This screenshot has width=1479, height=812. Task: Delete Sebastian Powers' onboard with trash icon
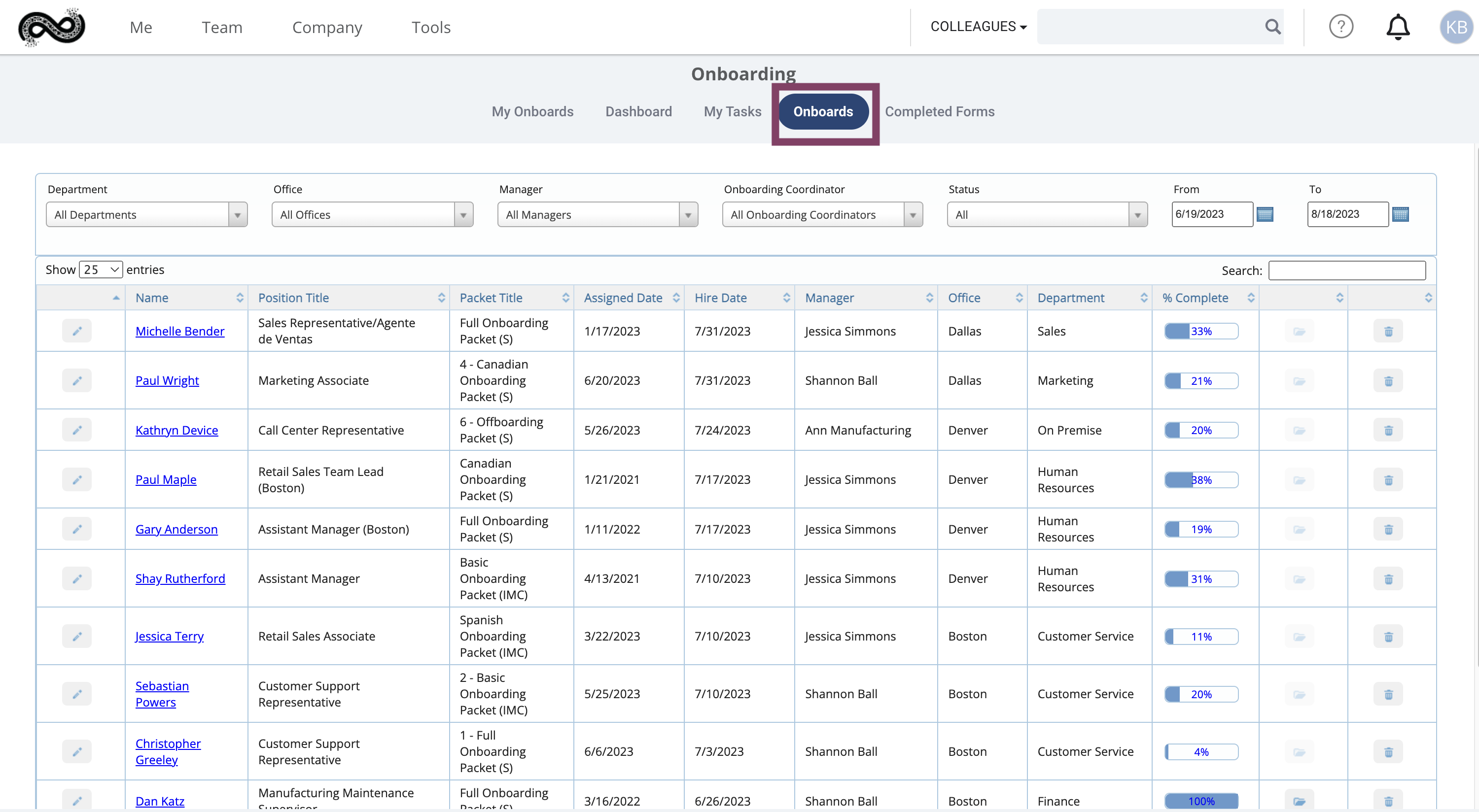1388,694
